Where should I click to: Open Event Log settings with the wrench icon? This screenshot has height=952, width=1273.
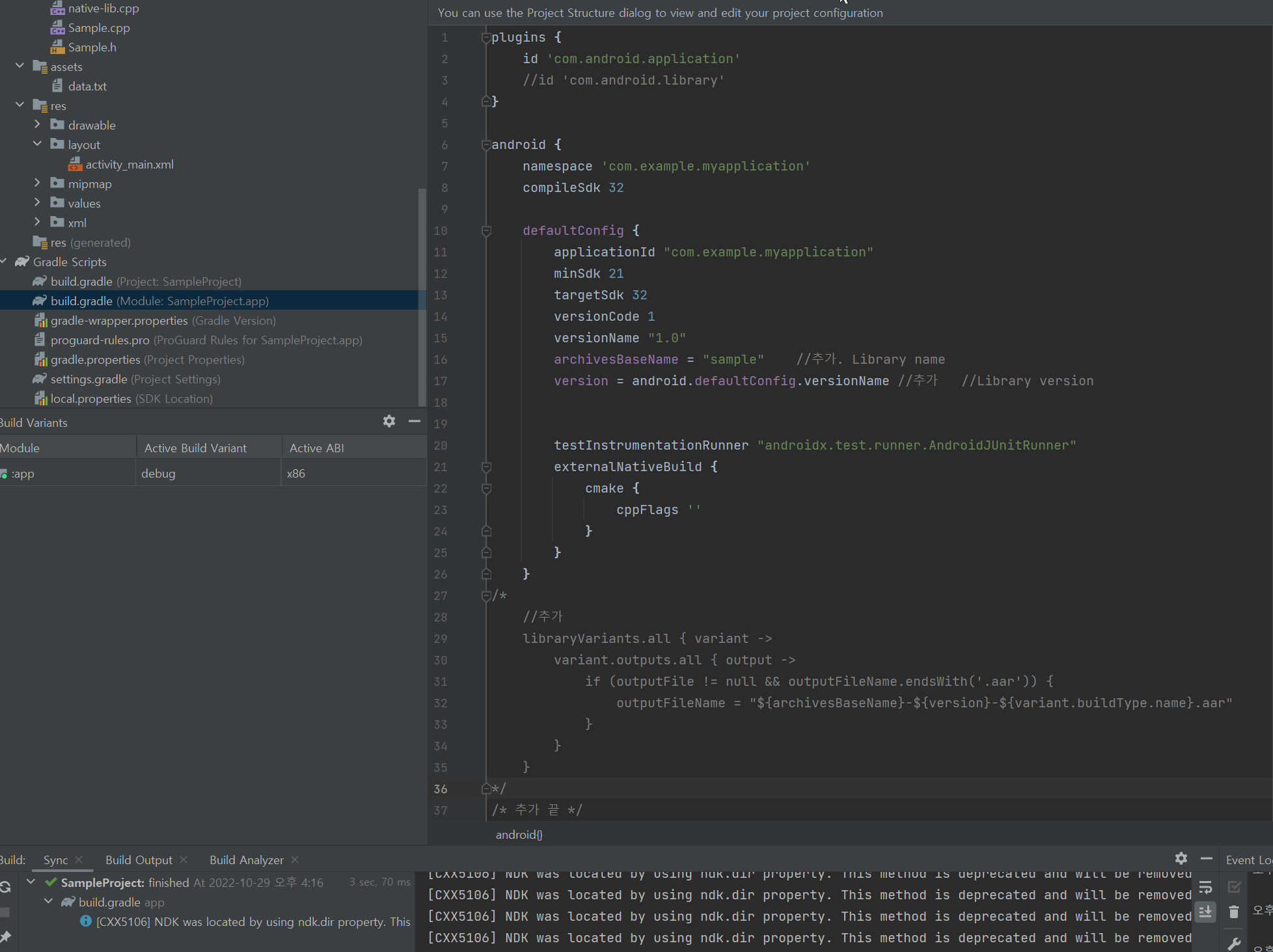[x=1233, y=944]
